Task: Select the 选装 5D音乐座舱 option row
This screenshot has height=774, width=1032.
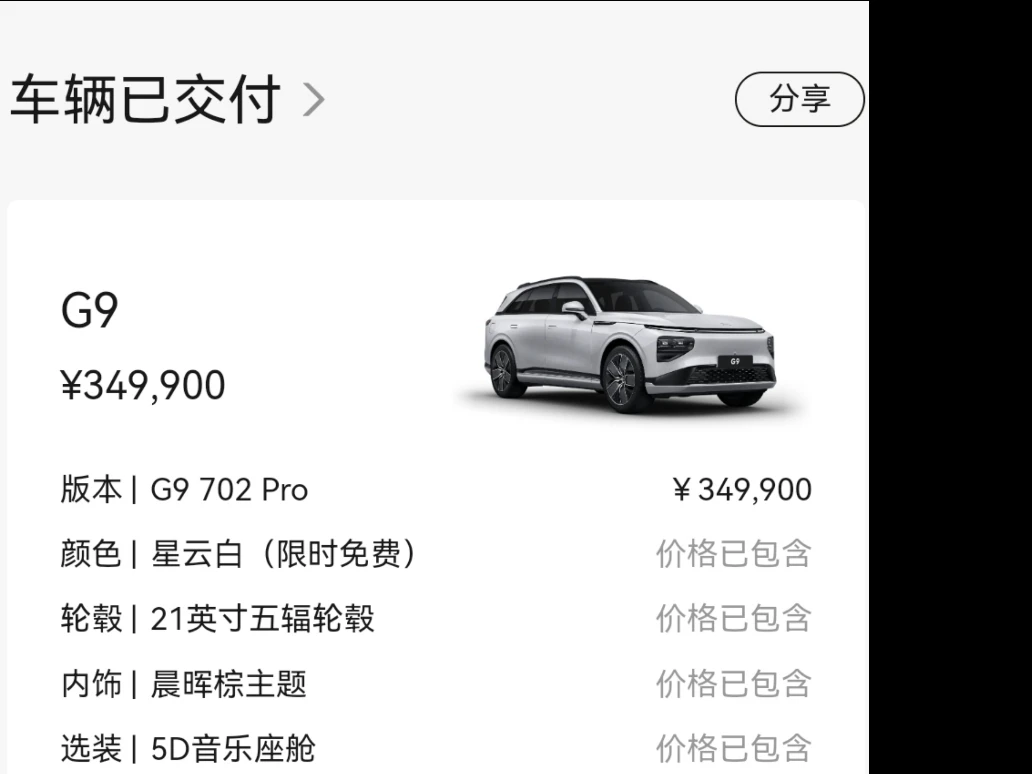Action: point(436,748)
